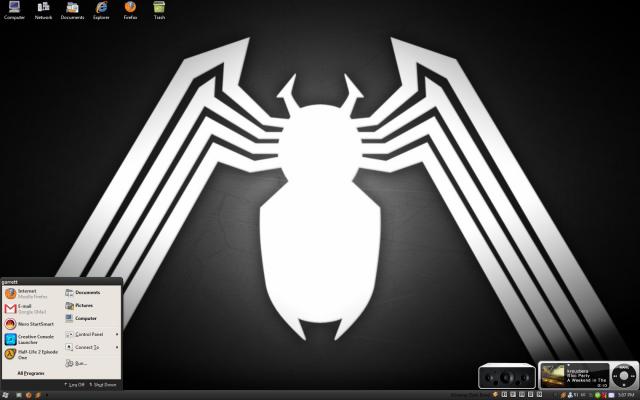Open E-mail Google Mail entry
The width and height of the screenshot is (640, 400).
click(x=33, y=309)
